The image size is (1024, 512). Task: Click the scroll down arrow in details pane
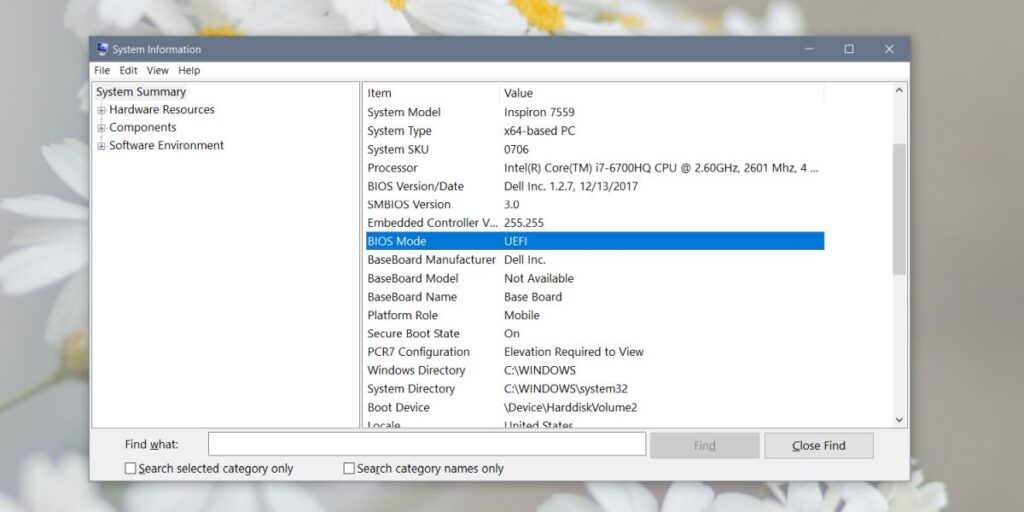tap(899, 420)
